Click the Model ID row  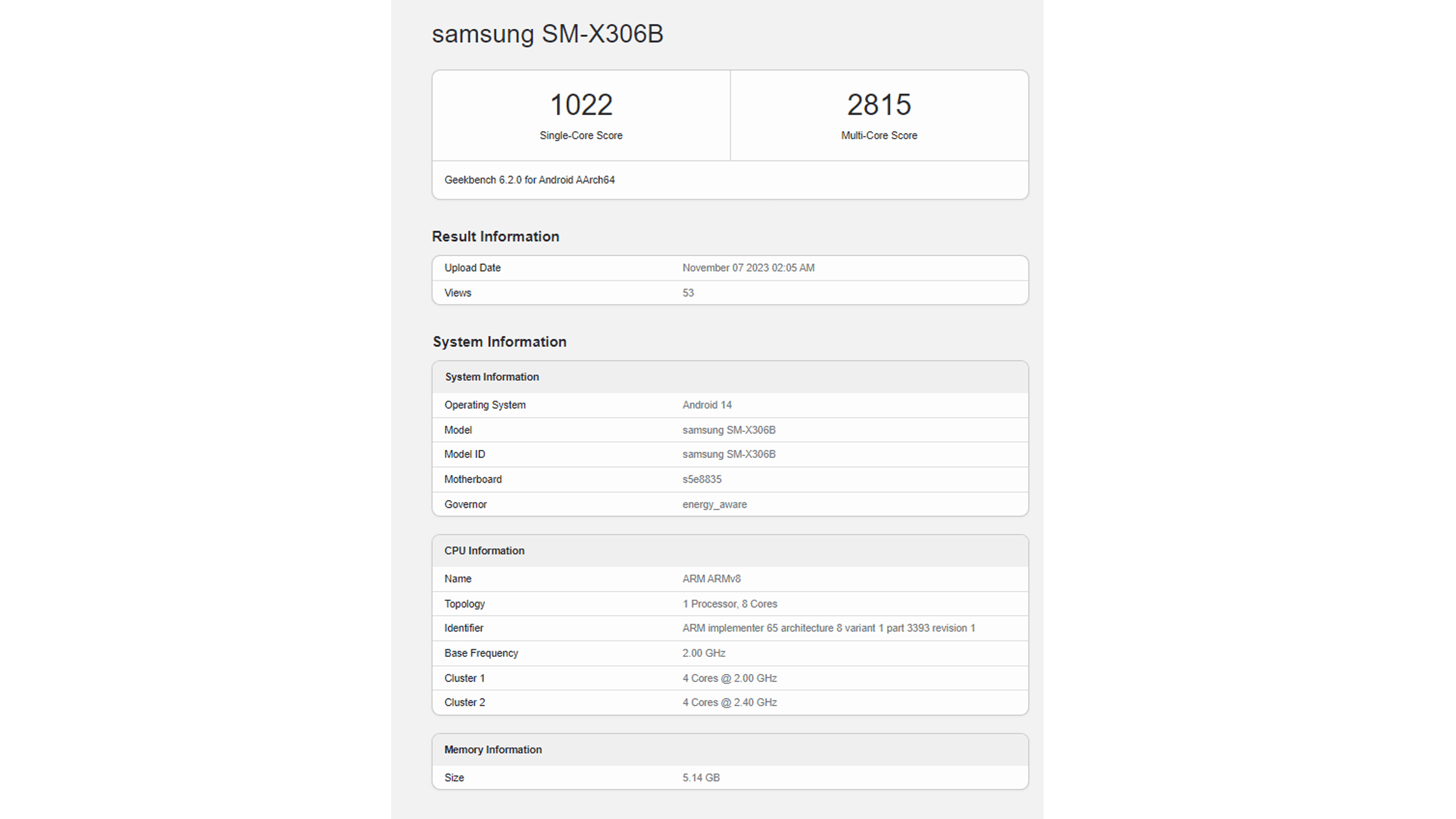pyautogui.click(x=465, y=454)
